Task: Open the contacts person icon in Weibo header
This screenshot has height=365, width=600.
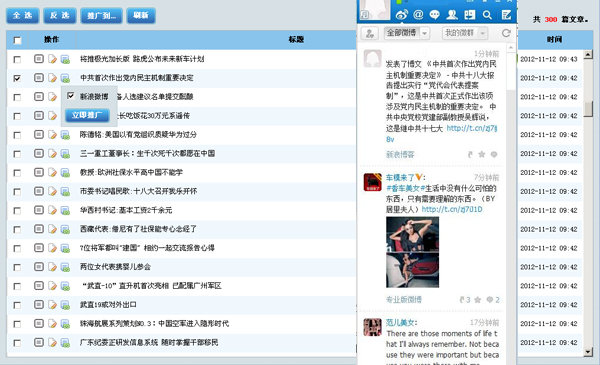Action: (x=452, y=15)
